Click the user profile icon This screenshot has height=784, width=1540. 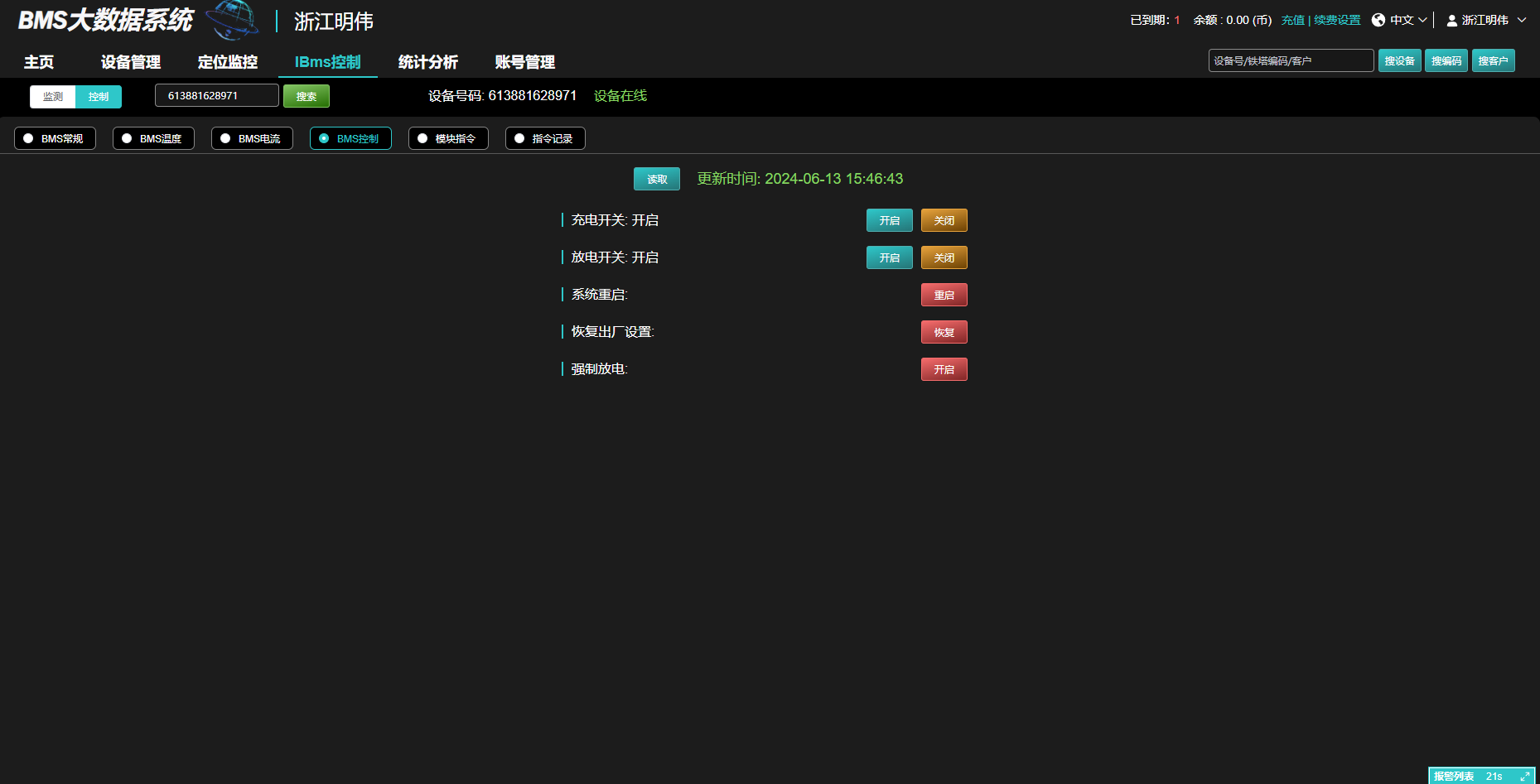point(1451,21)
